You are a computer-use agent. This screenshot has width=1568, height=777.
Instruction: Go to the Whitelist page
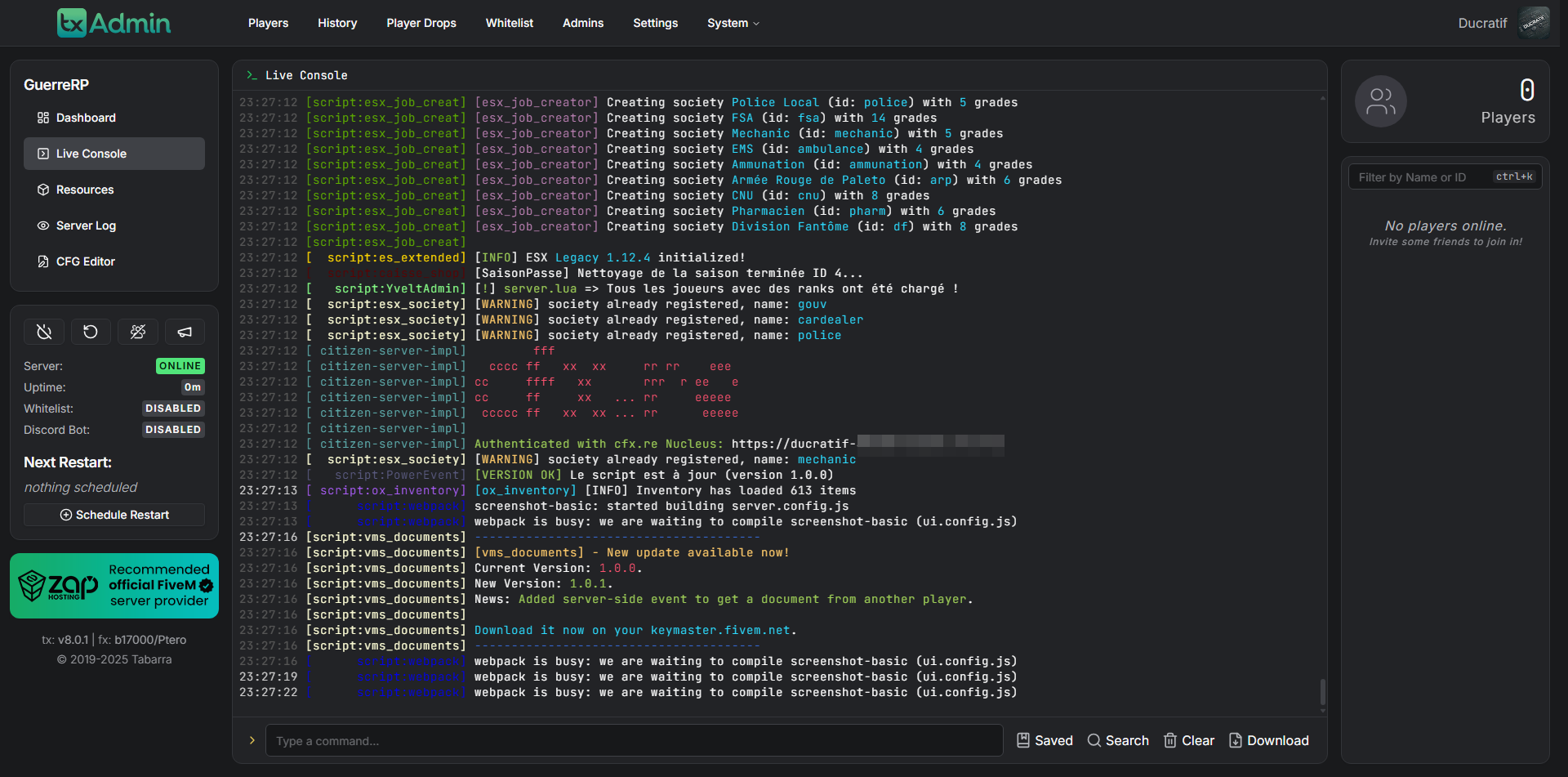click(509, 23)
